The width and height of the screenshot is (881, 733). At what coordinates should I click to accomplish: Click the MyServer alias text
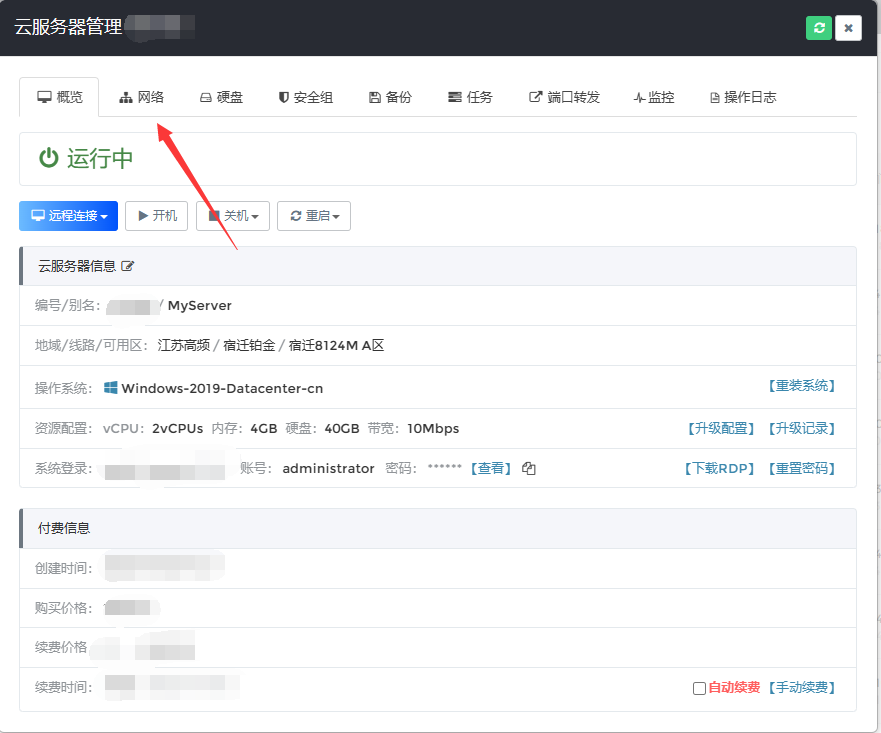(x=199, y=306)
